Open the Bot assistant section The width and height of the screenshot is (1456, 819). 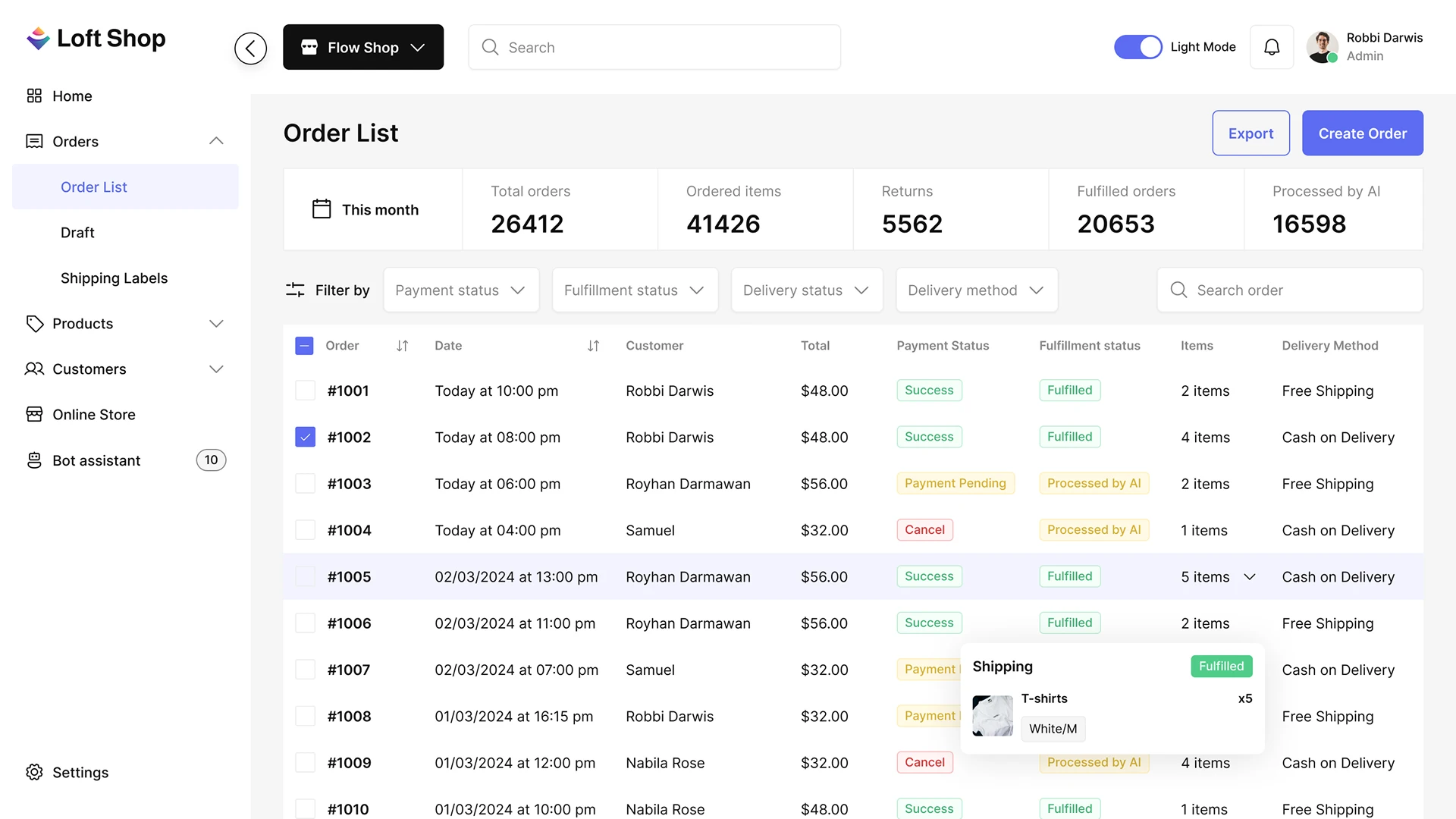(96, 460)
